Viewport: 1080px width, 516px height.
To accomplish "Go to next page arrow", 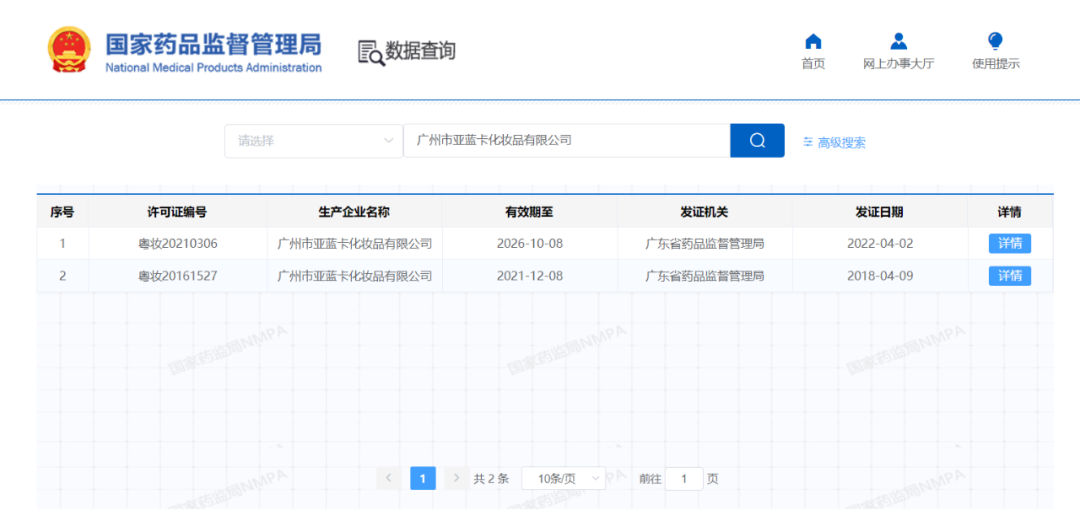I will [456, 478].
